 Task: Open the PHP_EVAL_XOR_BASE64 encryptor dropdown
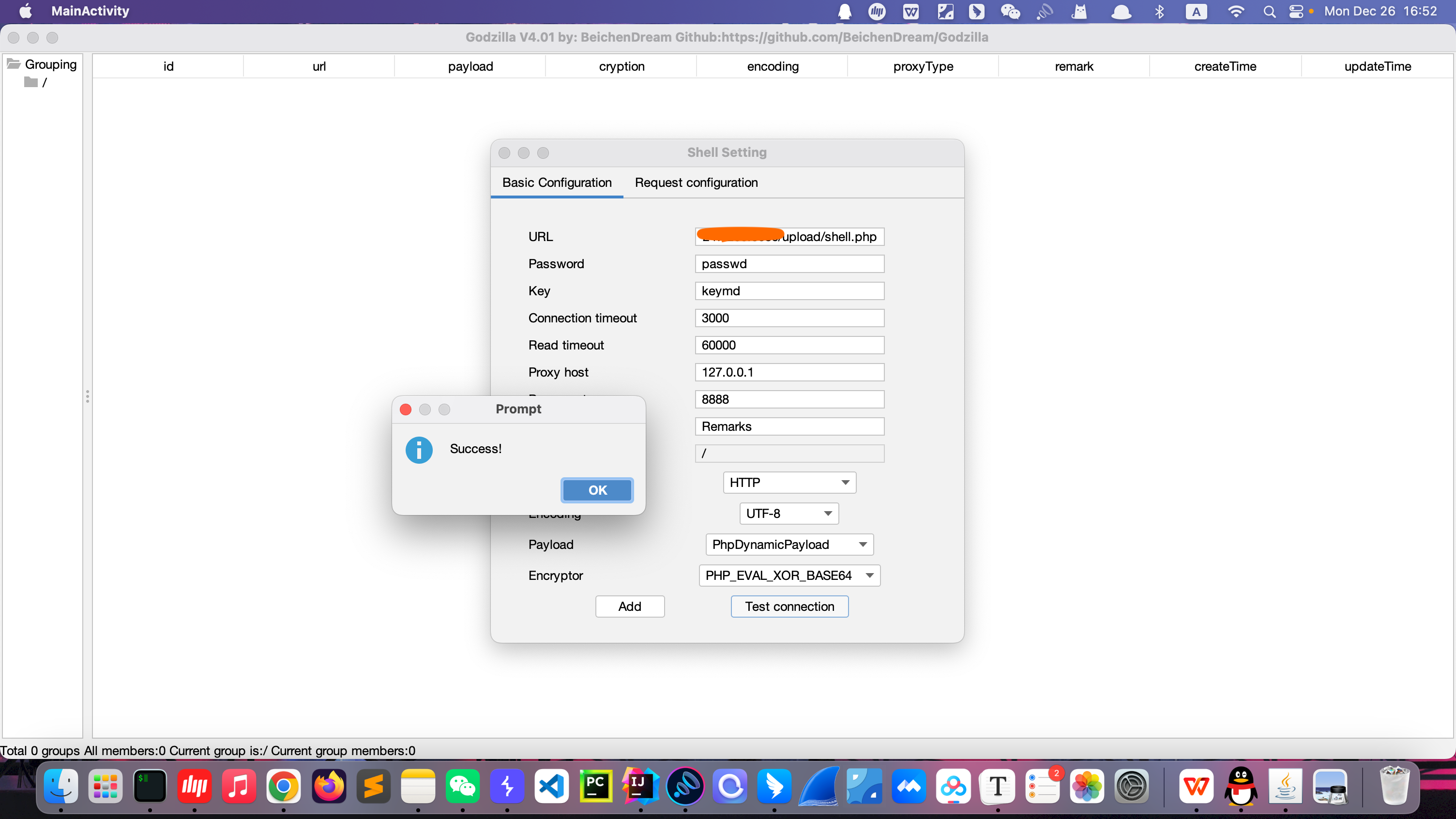(x=789, y=576)
